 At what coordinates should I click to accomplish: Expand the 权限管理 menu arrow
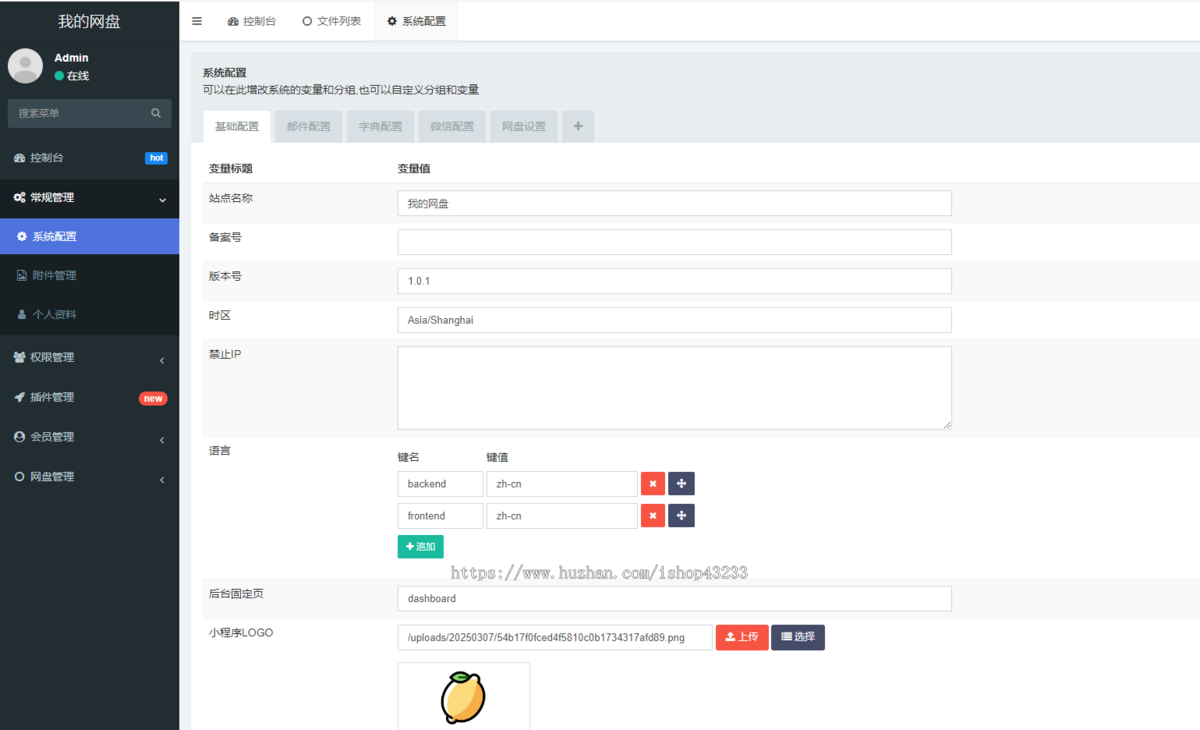tap(162, 359)
